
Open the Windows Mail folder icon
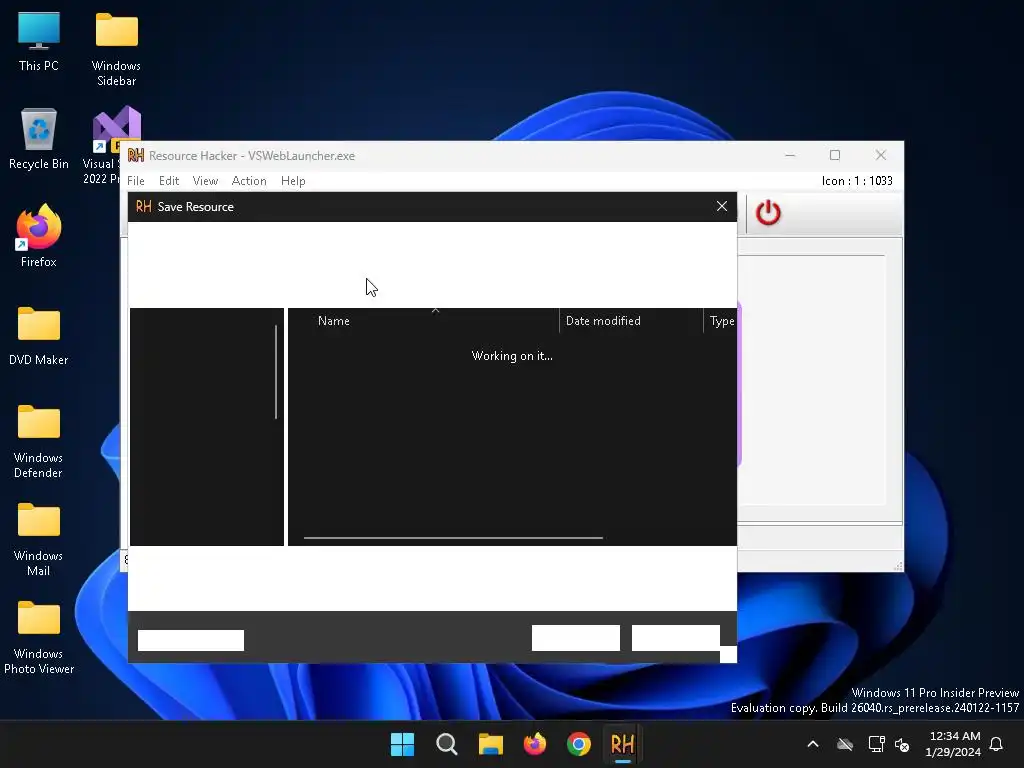(39, 539)
